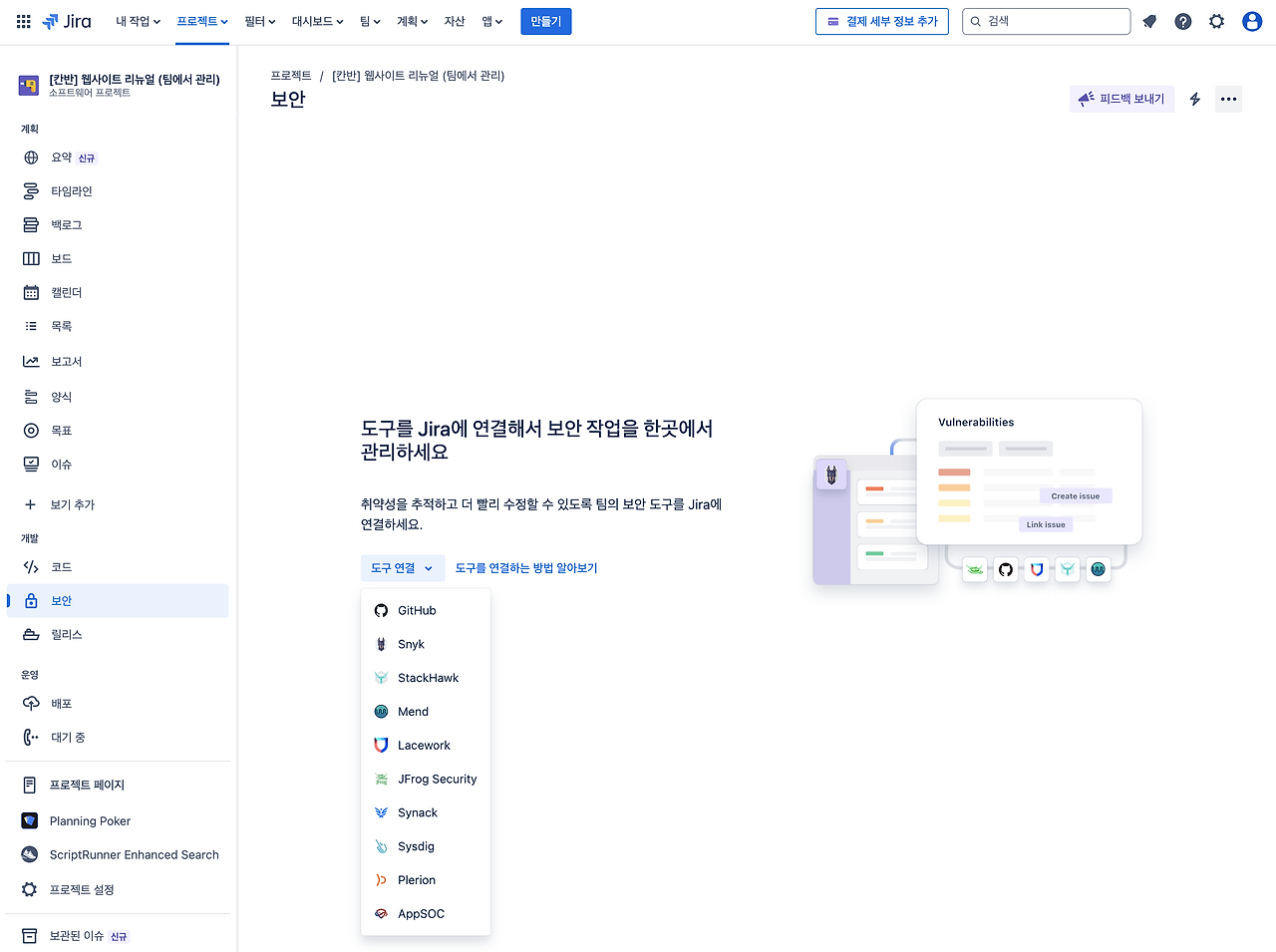Open Planning Poker app
1276x952 pixels.
coord(118,821)
